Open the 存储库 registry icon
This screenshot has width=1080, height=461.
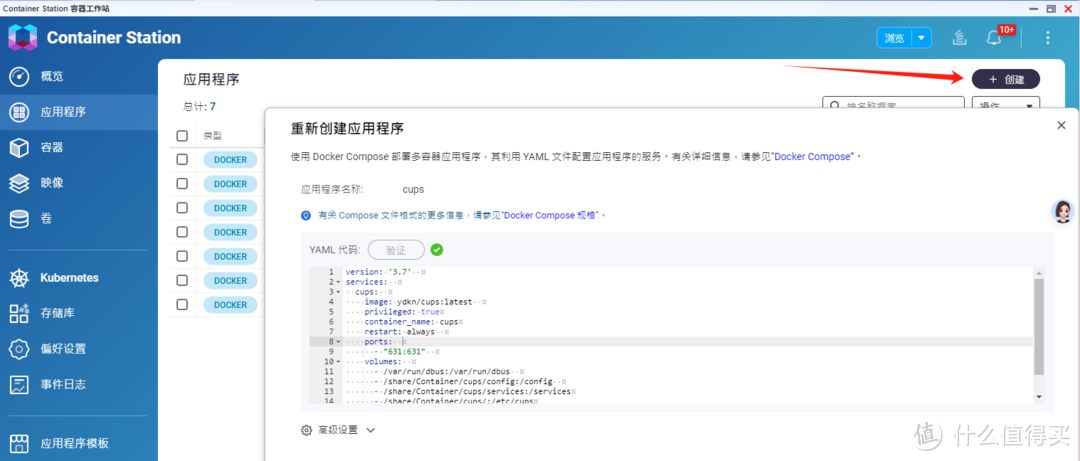[19, 314]
